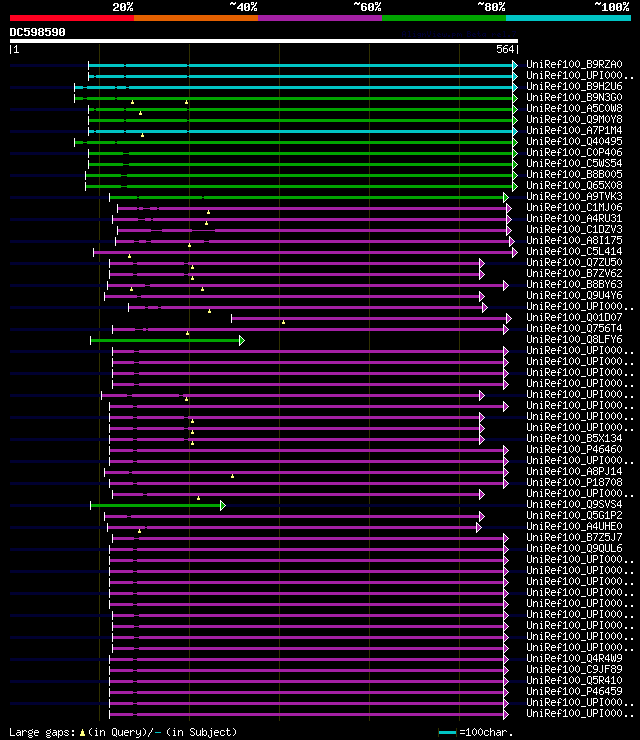640x740 pixels.
Task: Click the =100char. scale text
Action: click(486, 732)
